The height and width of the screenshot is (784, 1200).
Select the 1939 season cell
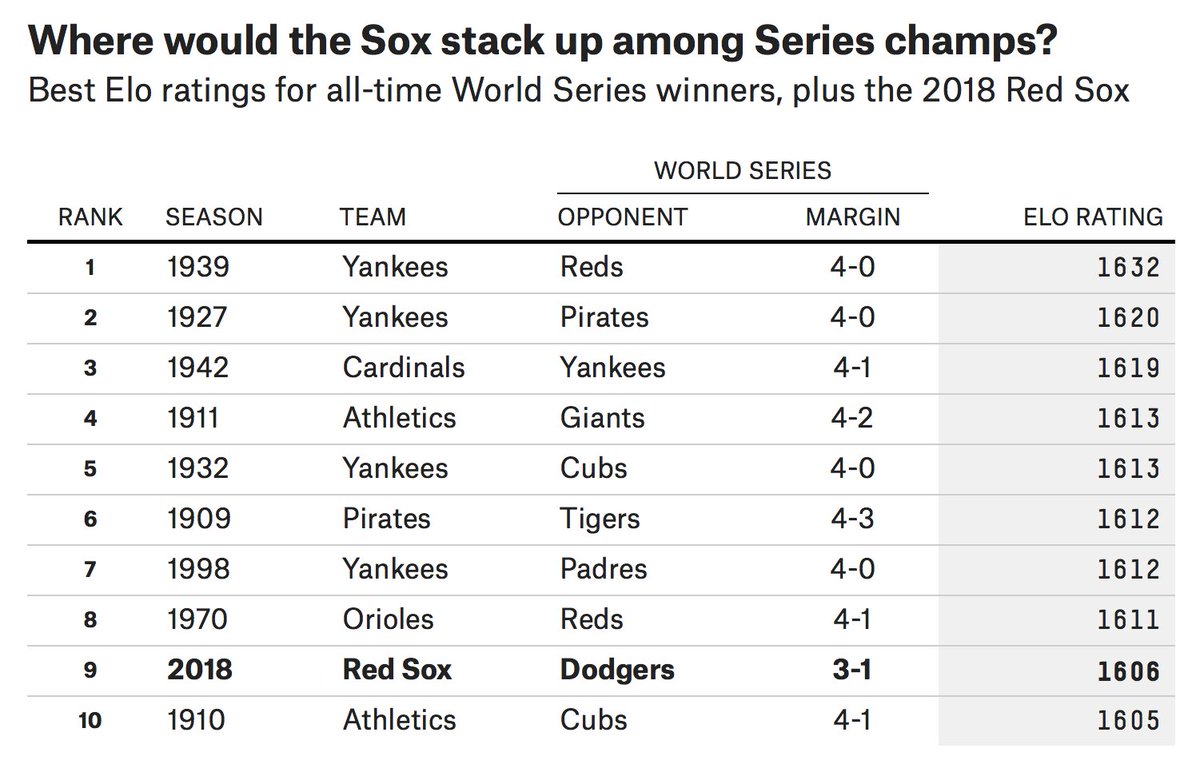(197, 267)
